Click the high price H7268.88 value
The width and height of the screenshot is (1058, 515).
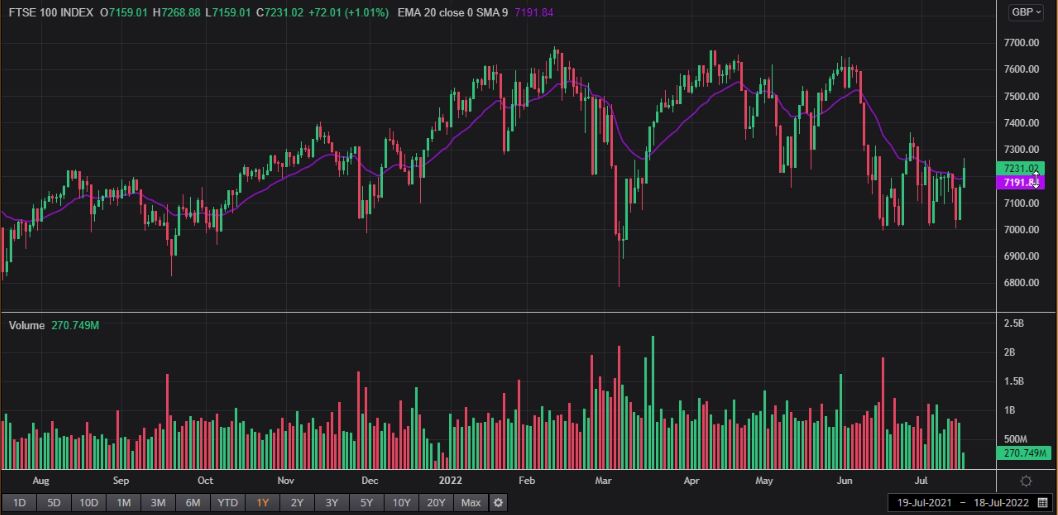click(x=177, y=13)
